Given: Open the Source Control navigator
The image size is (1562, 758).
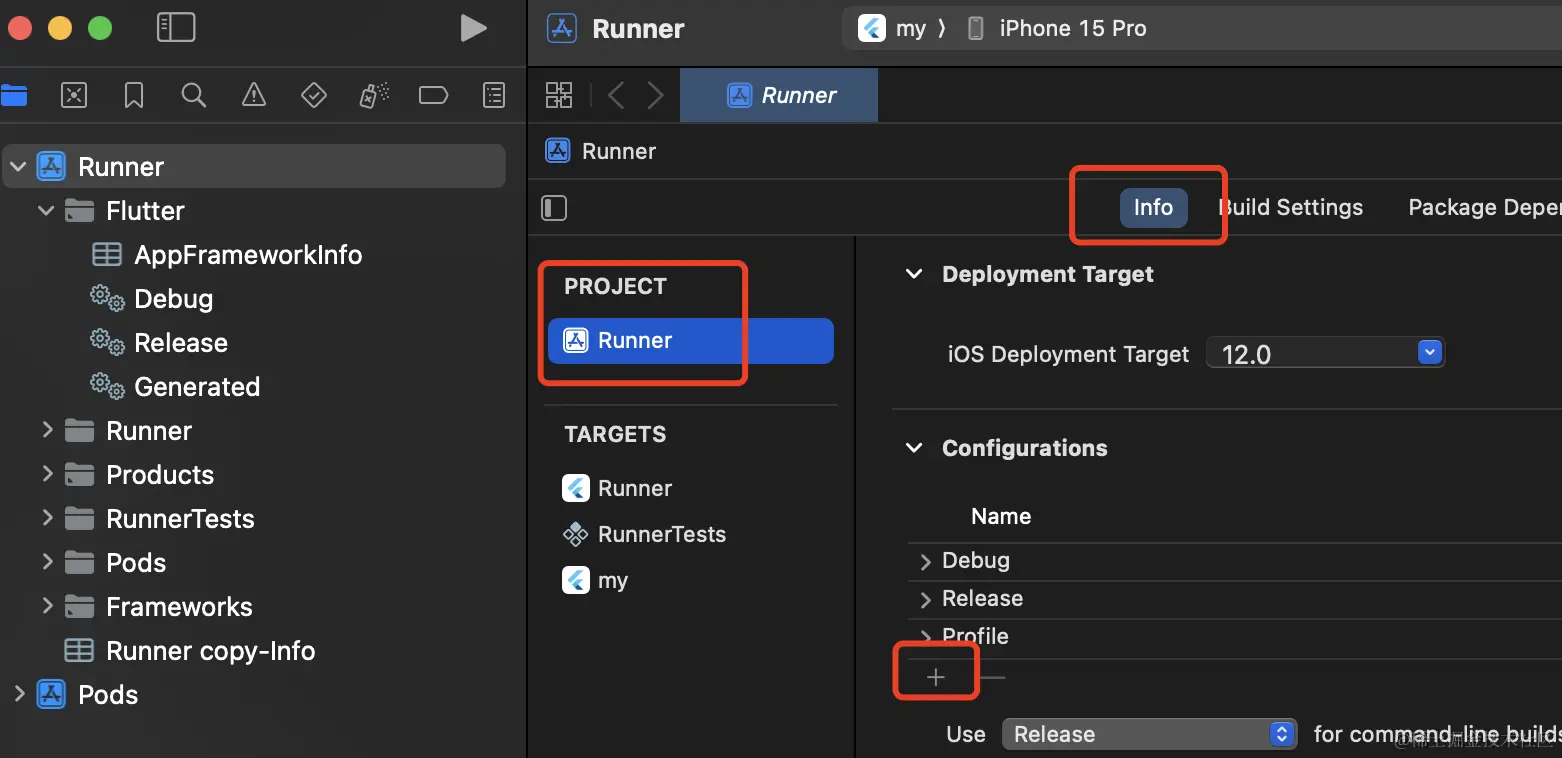Looking at the screenshot, I should 74,95.
